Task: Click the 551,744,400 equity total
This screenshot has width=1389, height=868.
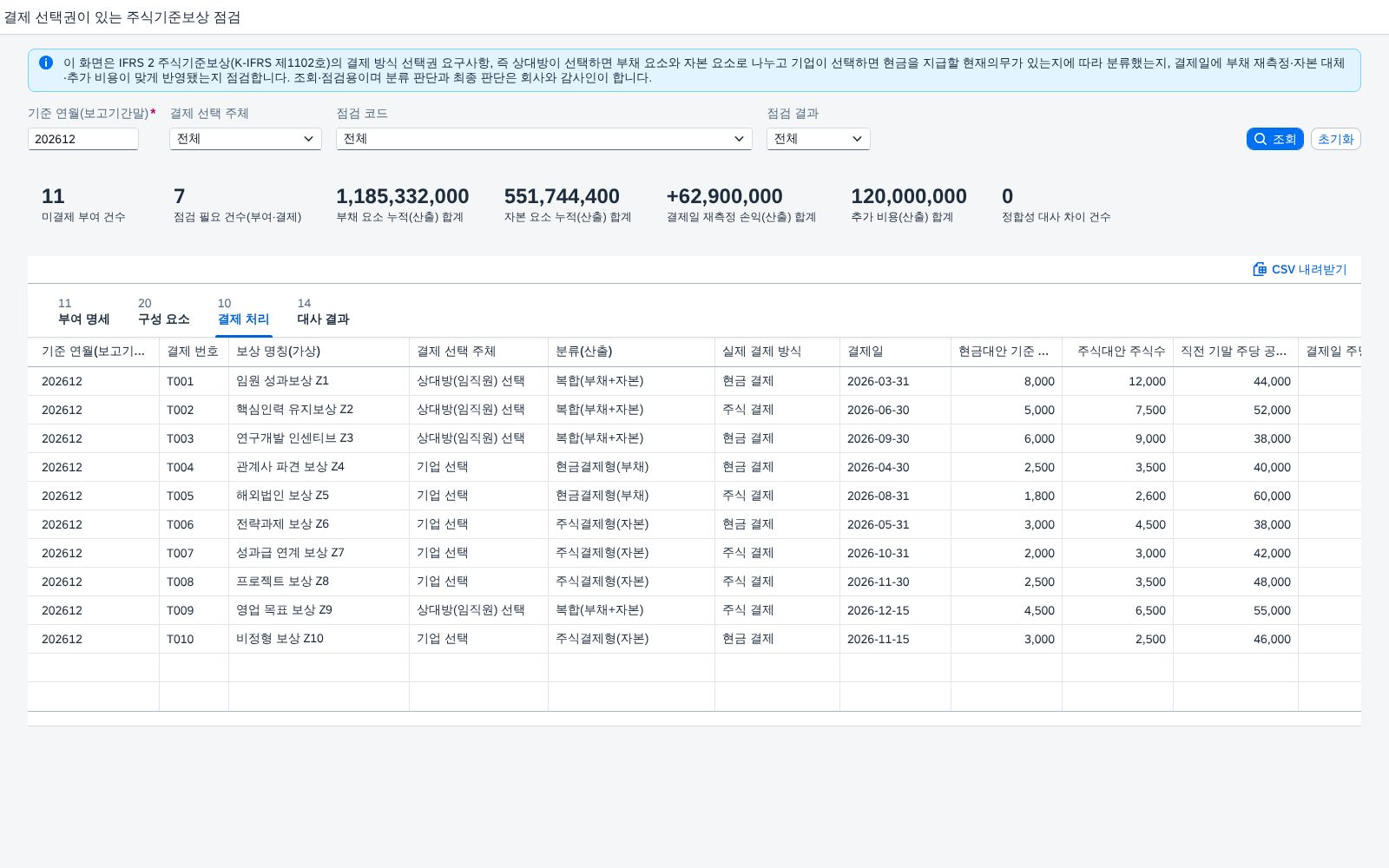Action: (562, 196)
